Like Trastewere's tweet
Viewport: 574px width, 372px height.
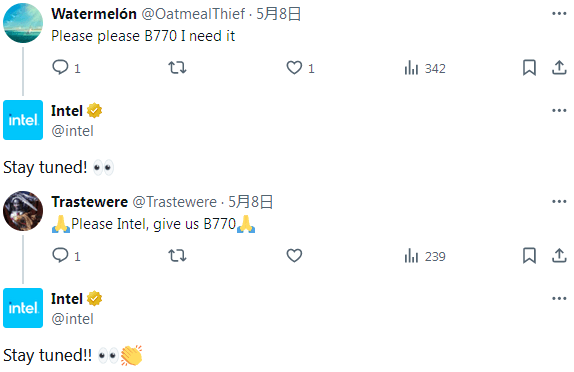(294, 256)
